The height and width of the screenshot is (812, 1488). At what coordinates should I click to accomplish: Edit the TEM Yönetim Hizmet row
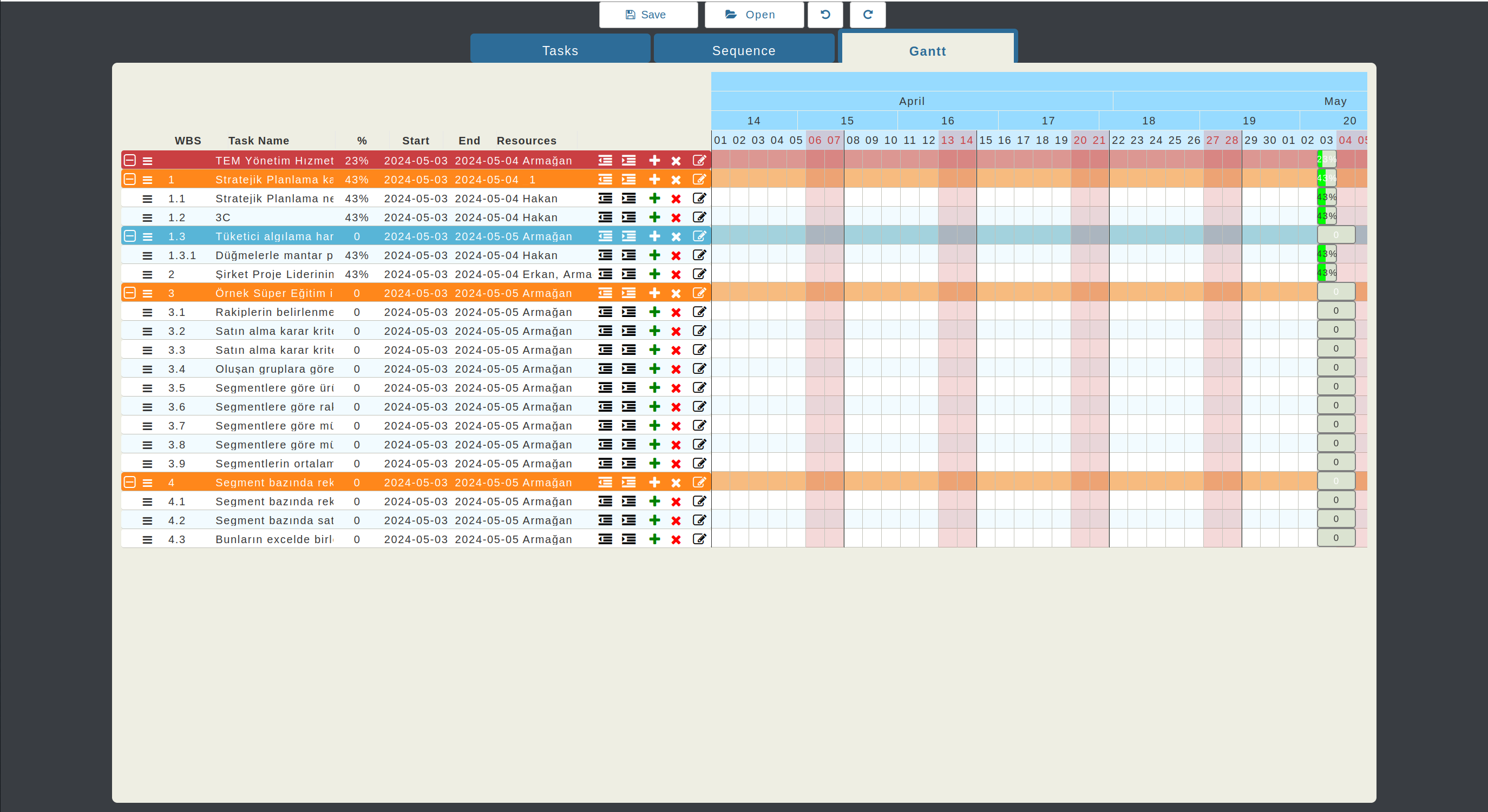point(699,161)
